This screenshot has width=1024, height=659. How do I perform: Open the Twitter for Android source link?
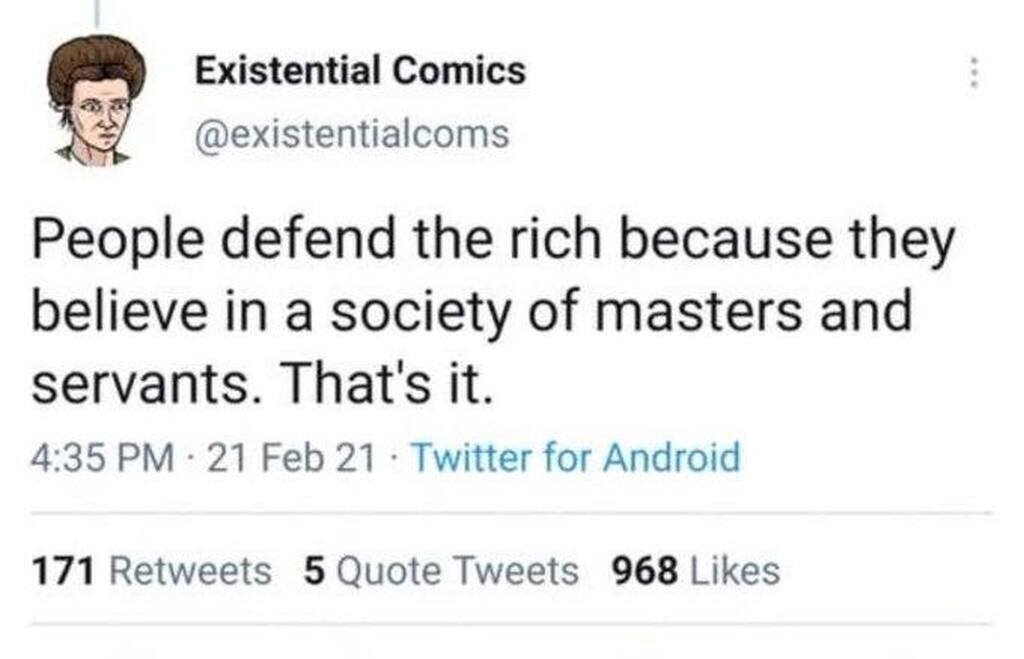pos(576,458)
